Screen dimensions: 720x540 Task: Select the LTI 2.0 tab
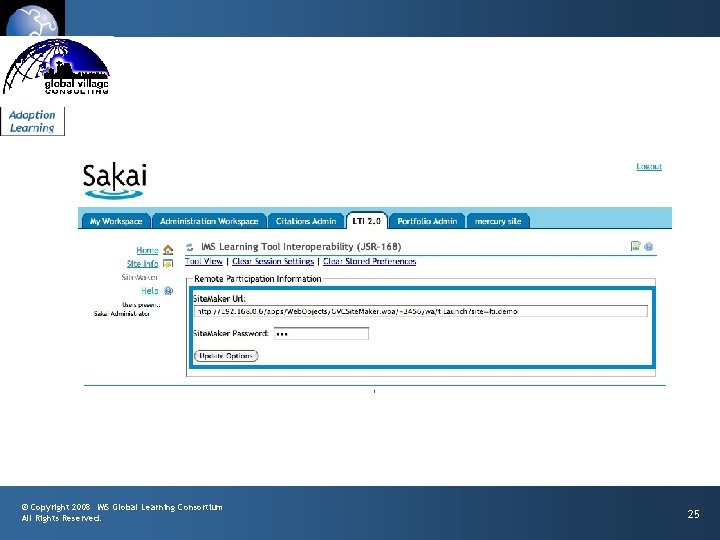tap(366, 220)
